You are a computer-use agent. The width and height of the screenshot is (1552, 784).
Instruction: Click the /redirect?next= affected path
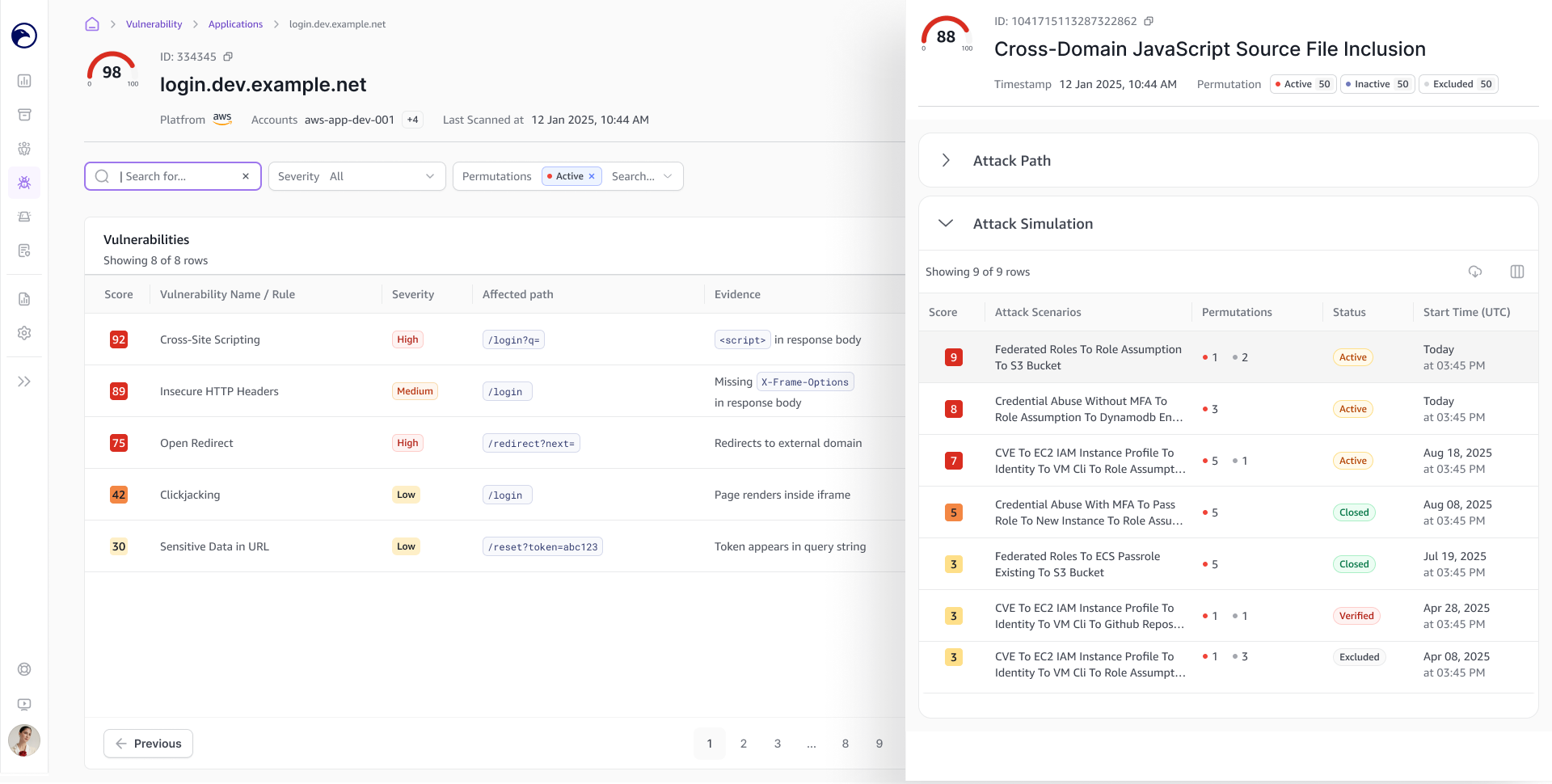(x=531, y=443)
